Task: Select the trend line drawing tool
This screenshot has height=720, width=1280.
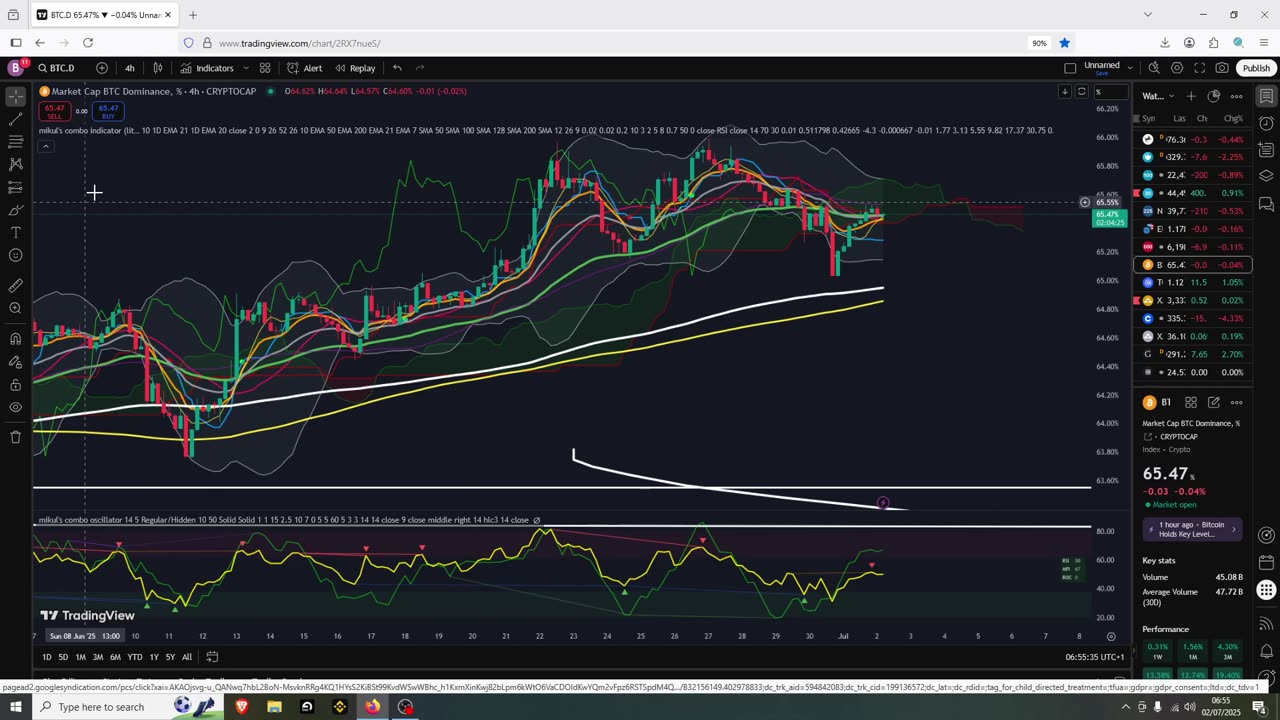Action: [16, 119]
